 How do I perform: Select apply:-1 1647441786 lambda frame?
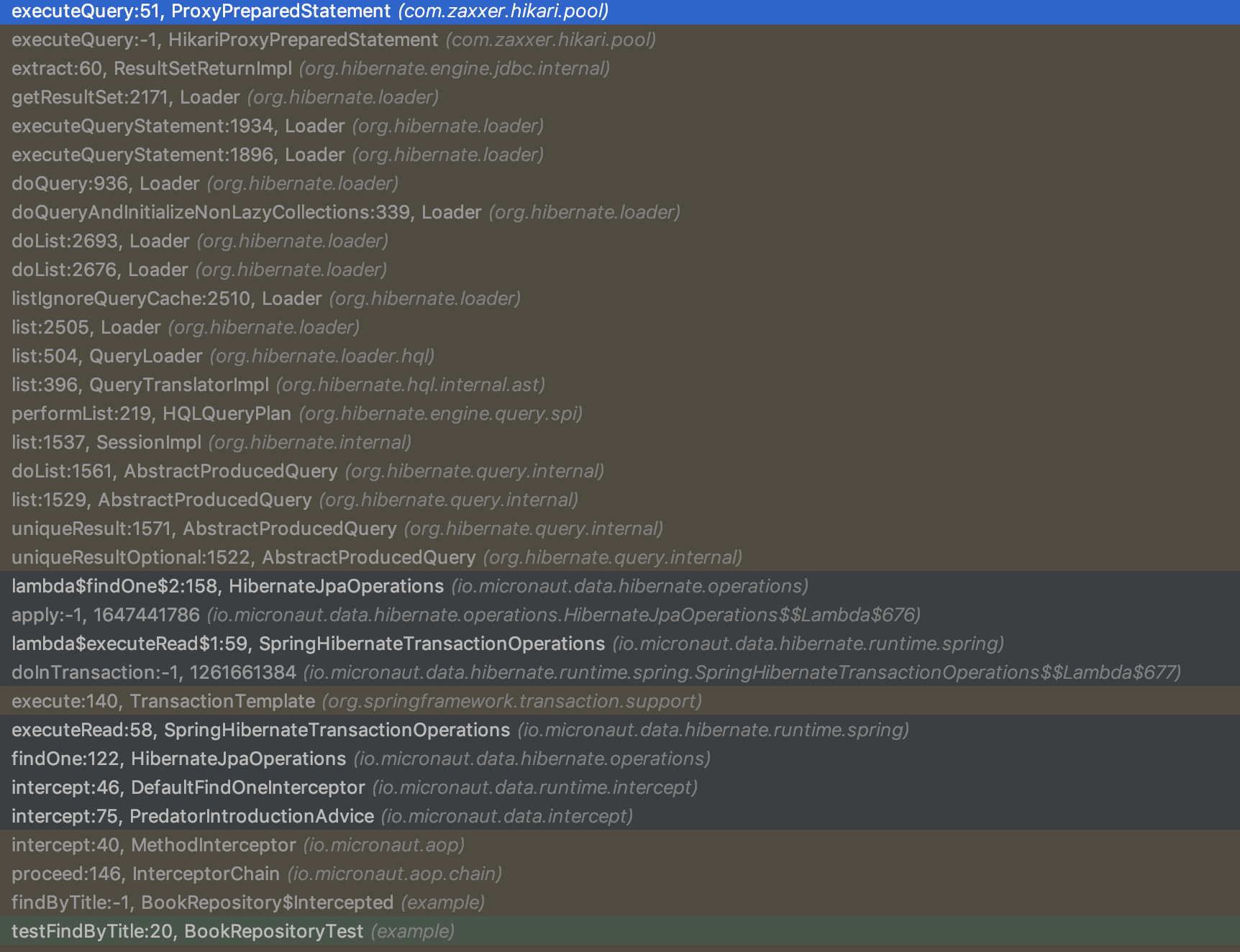[620, 615]
